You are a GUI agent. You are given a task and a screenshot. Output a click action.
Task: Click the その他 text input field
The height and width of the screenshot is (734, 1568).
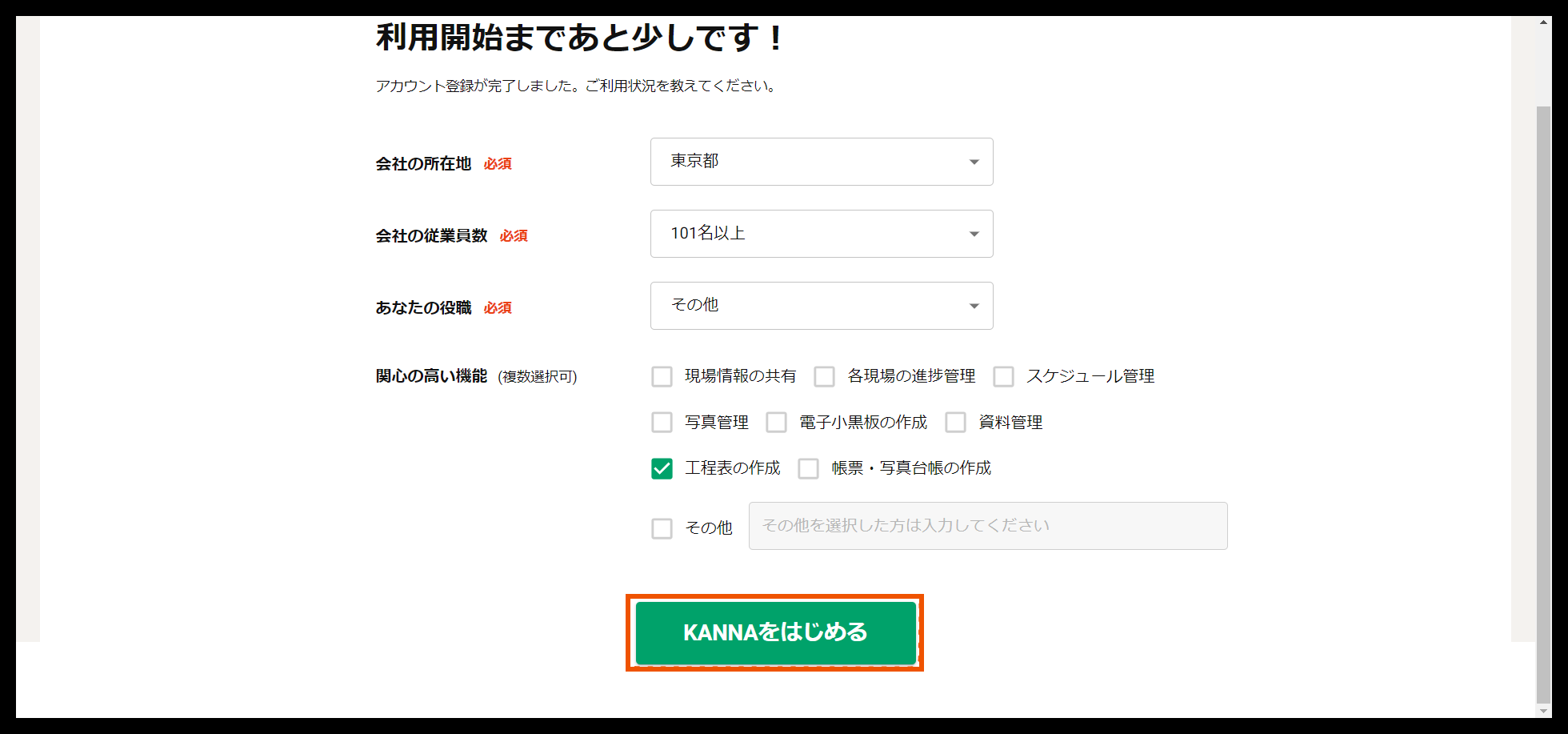987,526
